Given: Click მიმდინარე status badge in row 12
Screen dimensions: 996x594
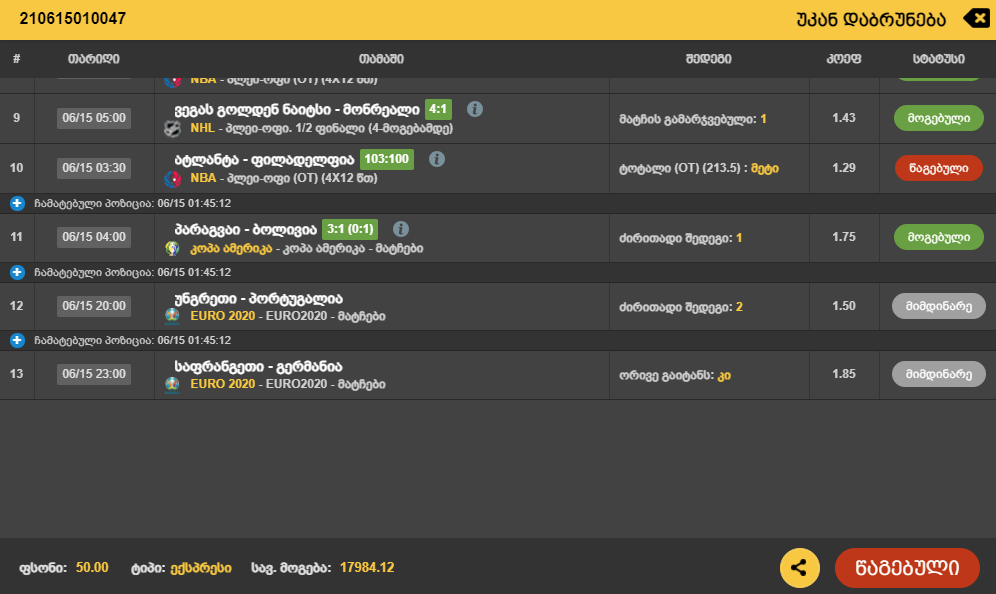Looking at the screenshot, I should 938,306.
